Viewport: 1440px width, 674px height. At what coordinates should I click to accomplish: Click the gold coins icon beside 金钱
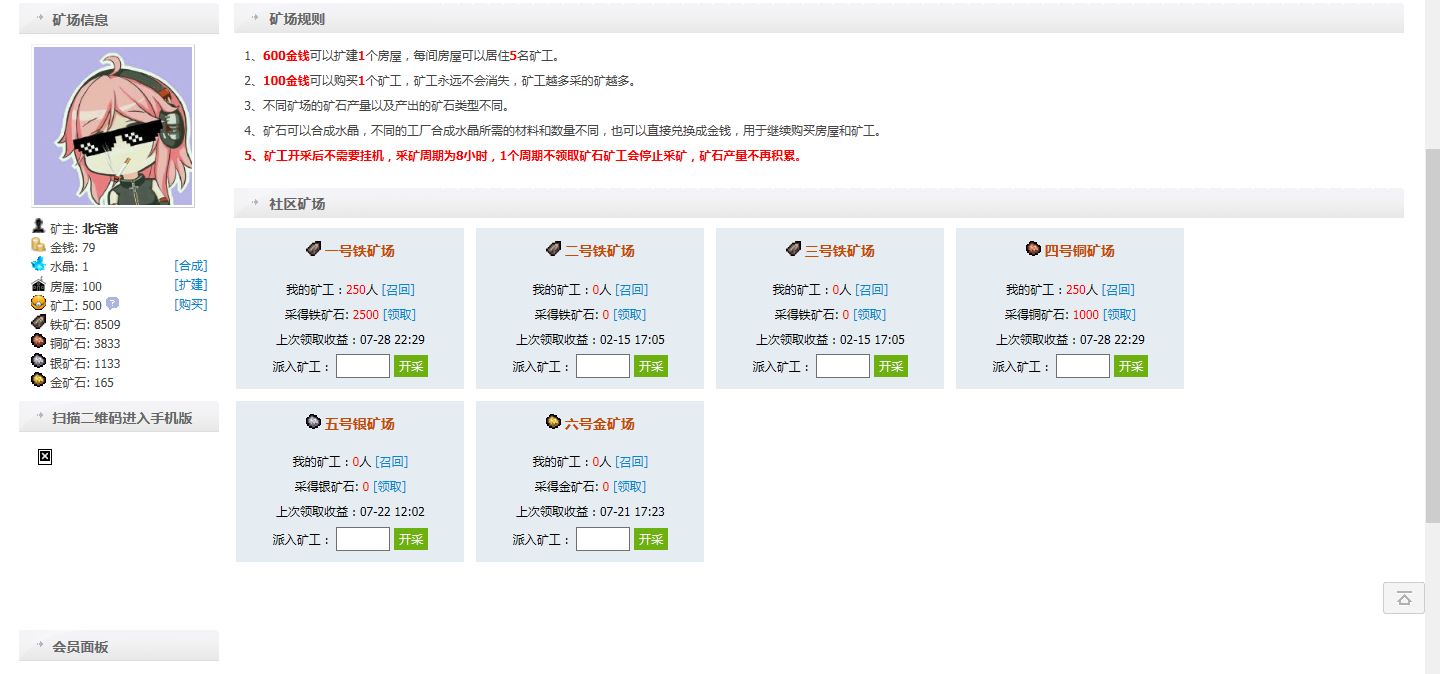(38, 245)
